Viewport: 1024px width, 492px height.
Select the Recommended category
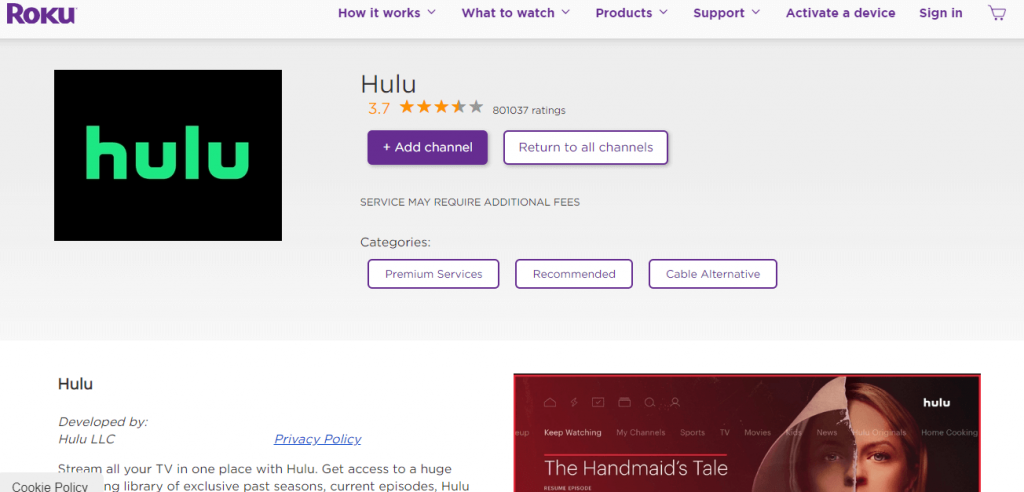(574, 274)
